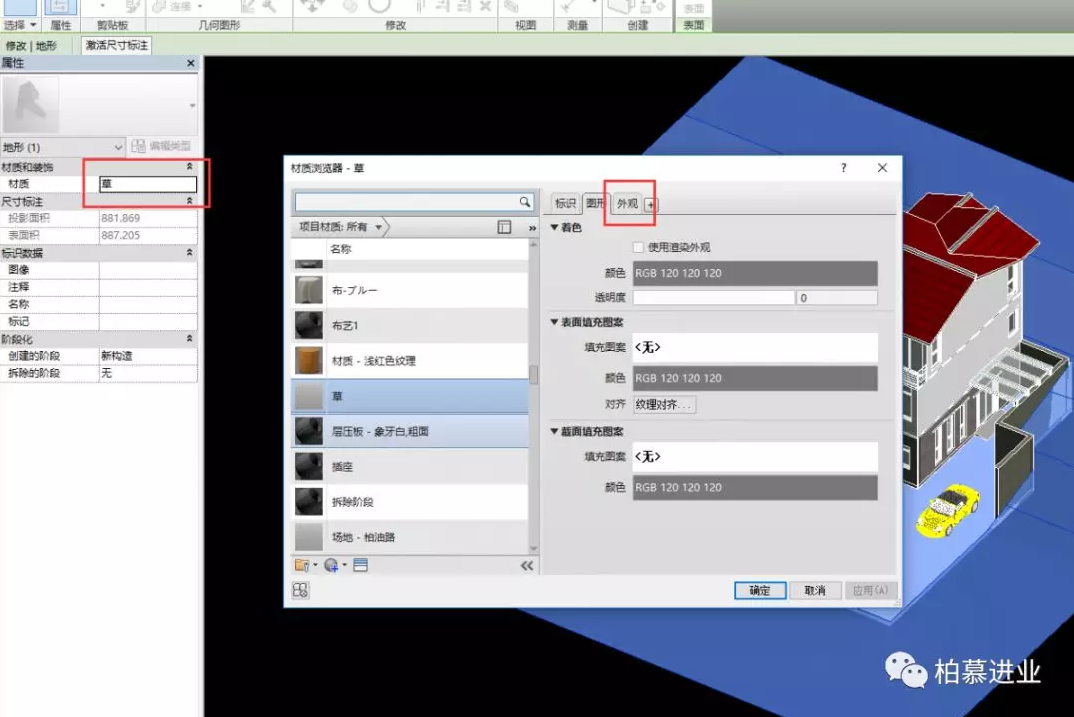Enable 使用渲染外观 checkbox
Viewport: 1074px width, 717px height.
pyautogui.click(x=638, y=247)
